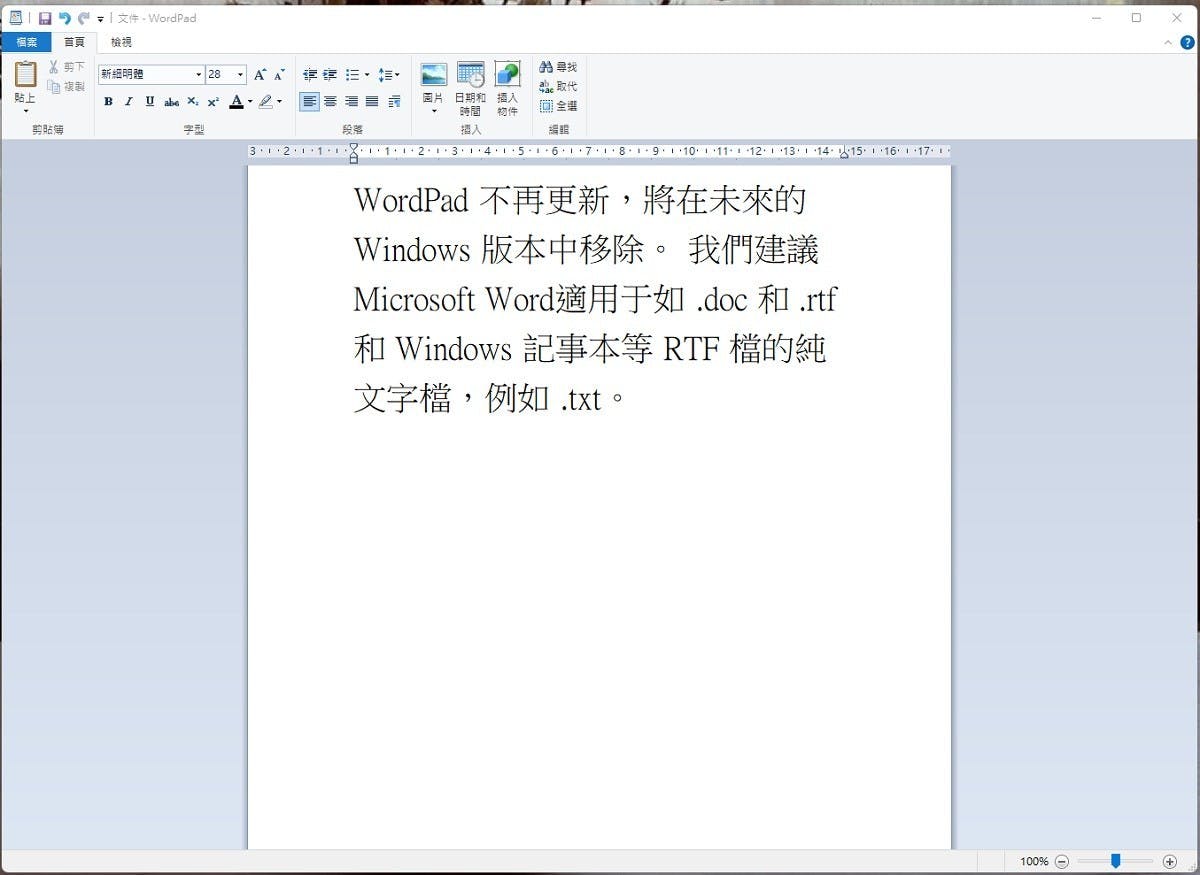Viewport: 1200px width, 875px height.
Task: Toggle underline formatting
Action: tap(150, 101)
